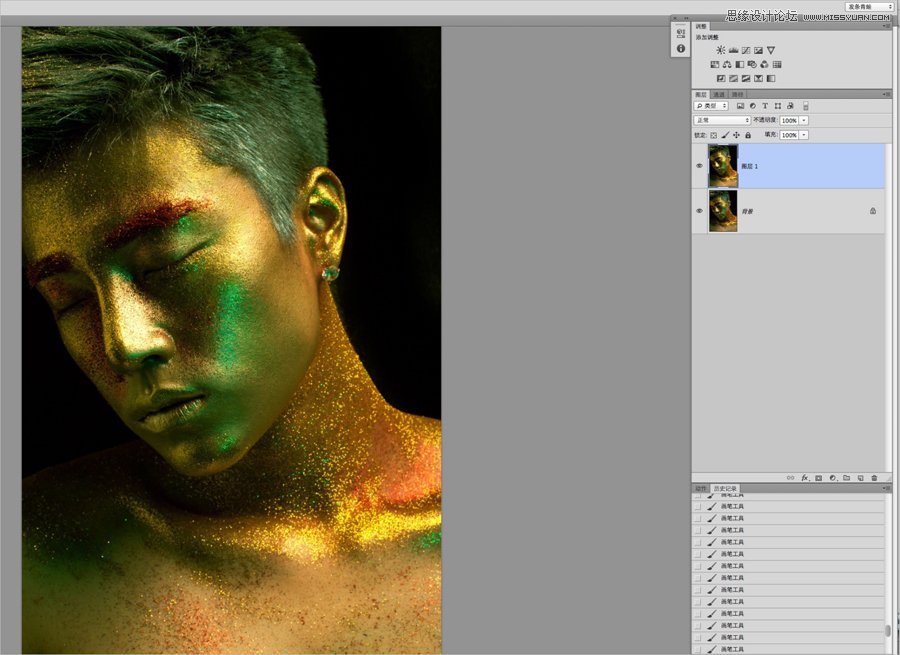Add a Levels adjustment from Adjustments panel
Viewport: 900px width, 655px height.
(x=732, y=50)
